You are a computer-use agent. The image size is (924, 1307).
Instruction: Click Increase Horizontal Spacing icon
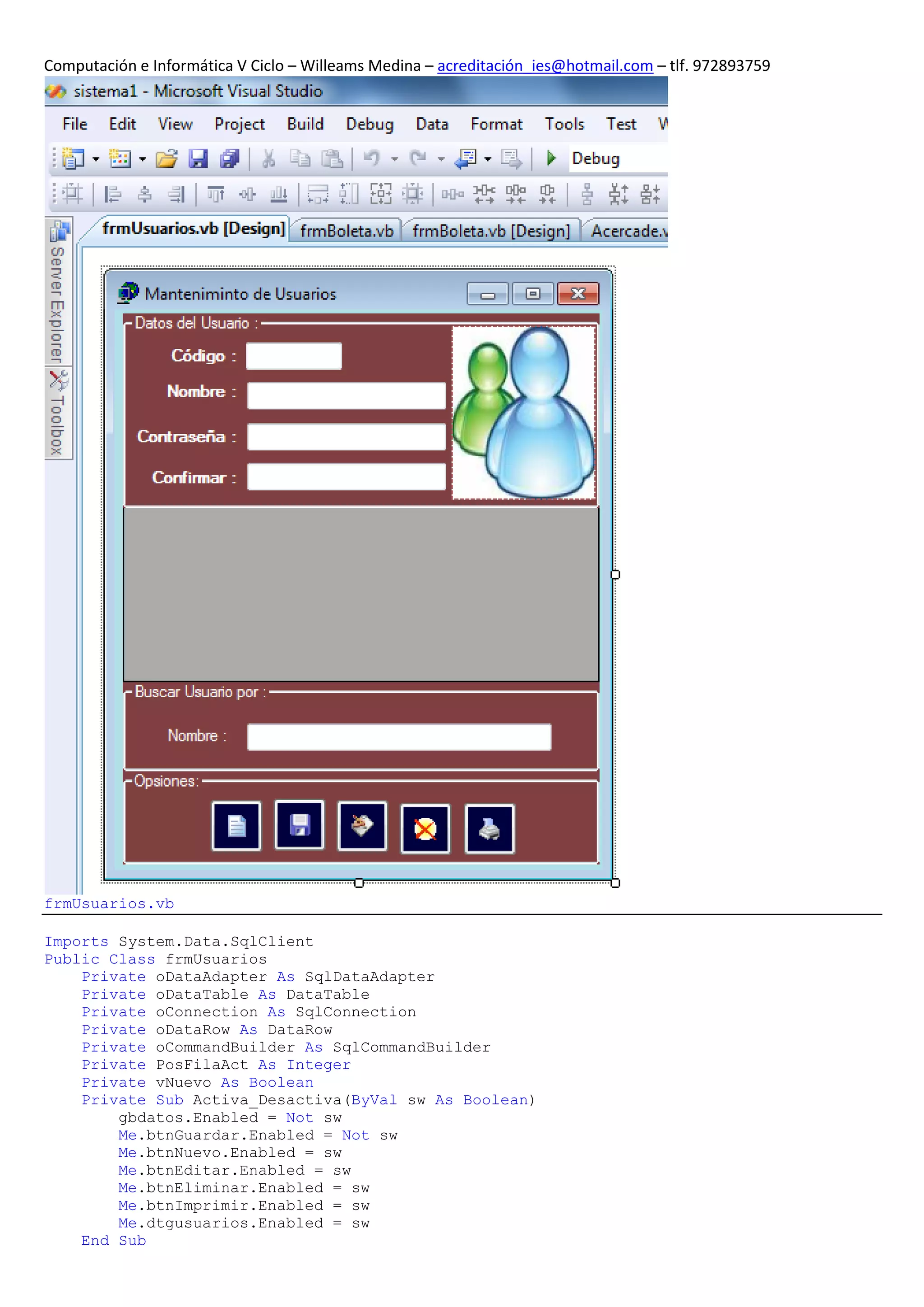pyautogui.click(x=484, y=194)
